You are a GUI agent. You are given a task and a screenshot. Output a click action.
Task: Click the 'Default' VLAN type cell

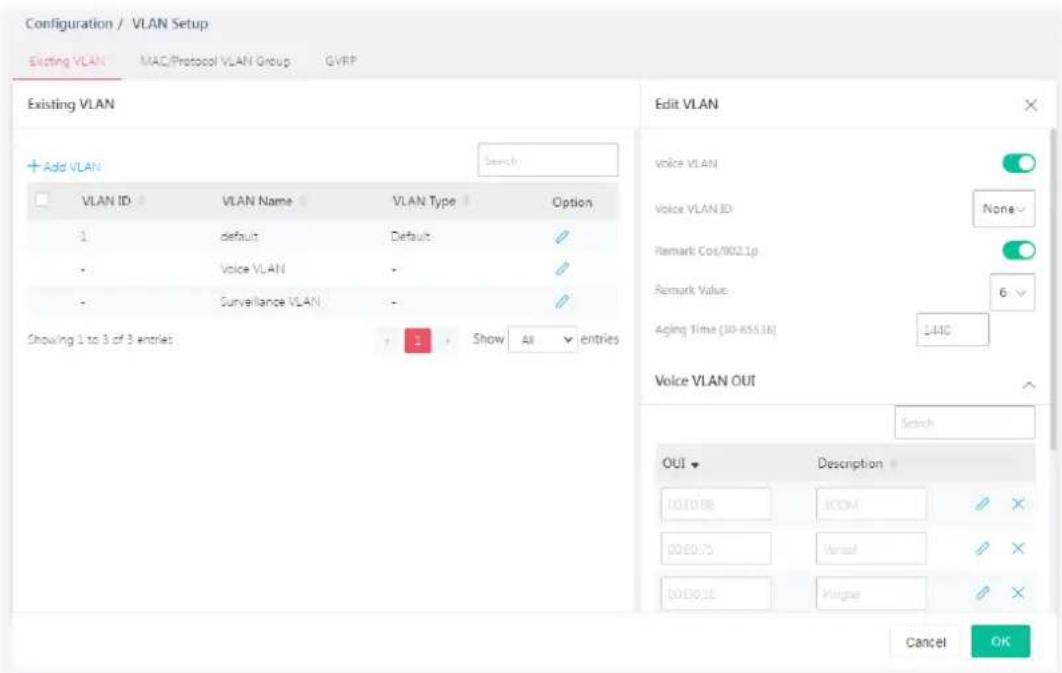click(410, 236)
